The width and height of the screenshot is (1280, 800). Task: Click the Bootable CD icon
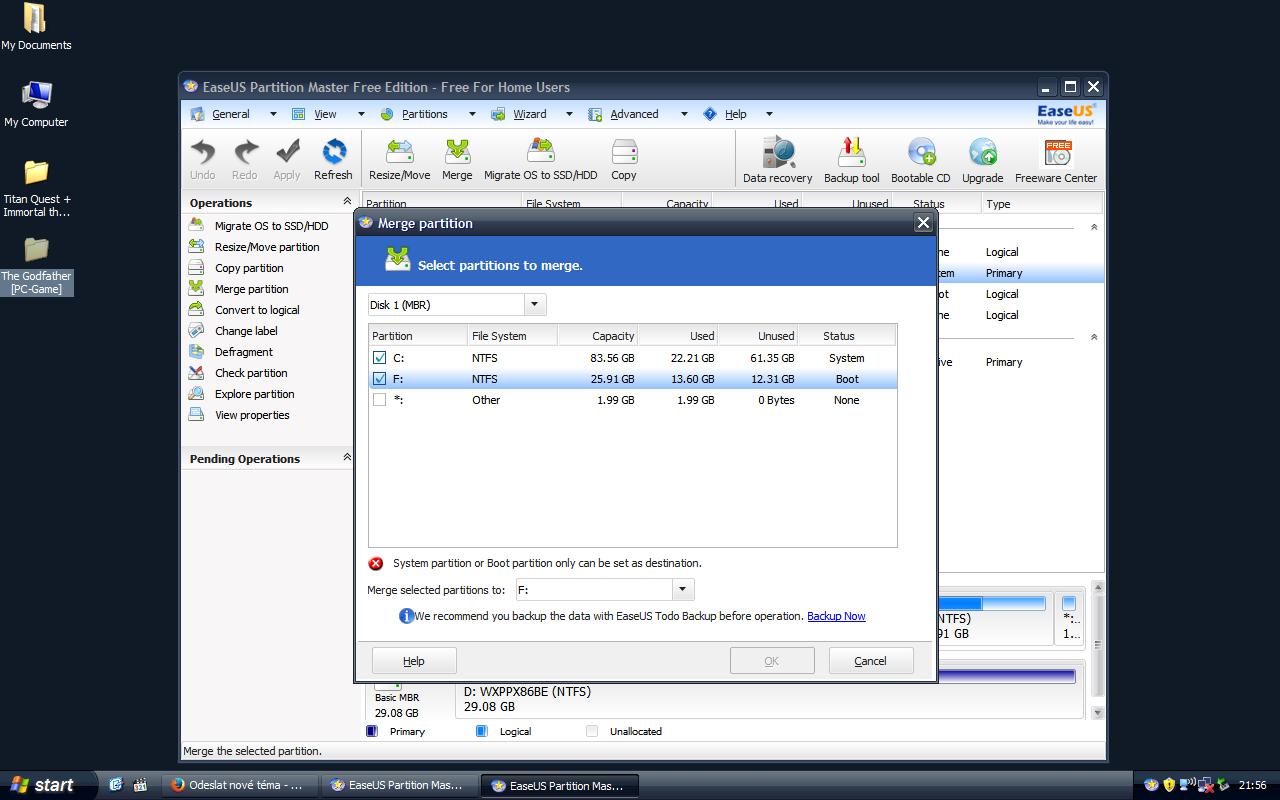(920, 160)
